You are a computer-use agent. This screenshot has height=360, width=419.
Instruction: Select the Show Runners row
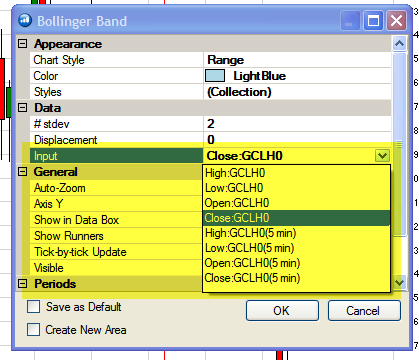116,236
